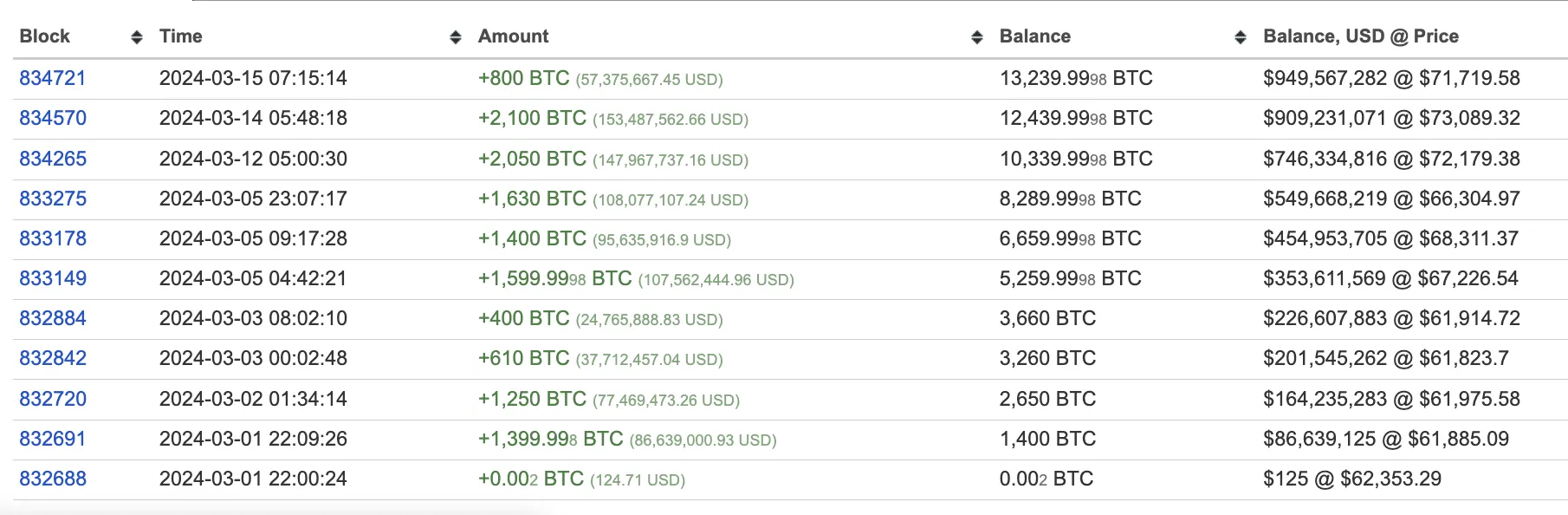The image size is (1568, 515).
Task: Open block 834570 link
Action: [53, 118]
